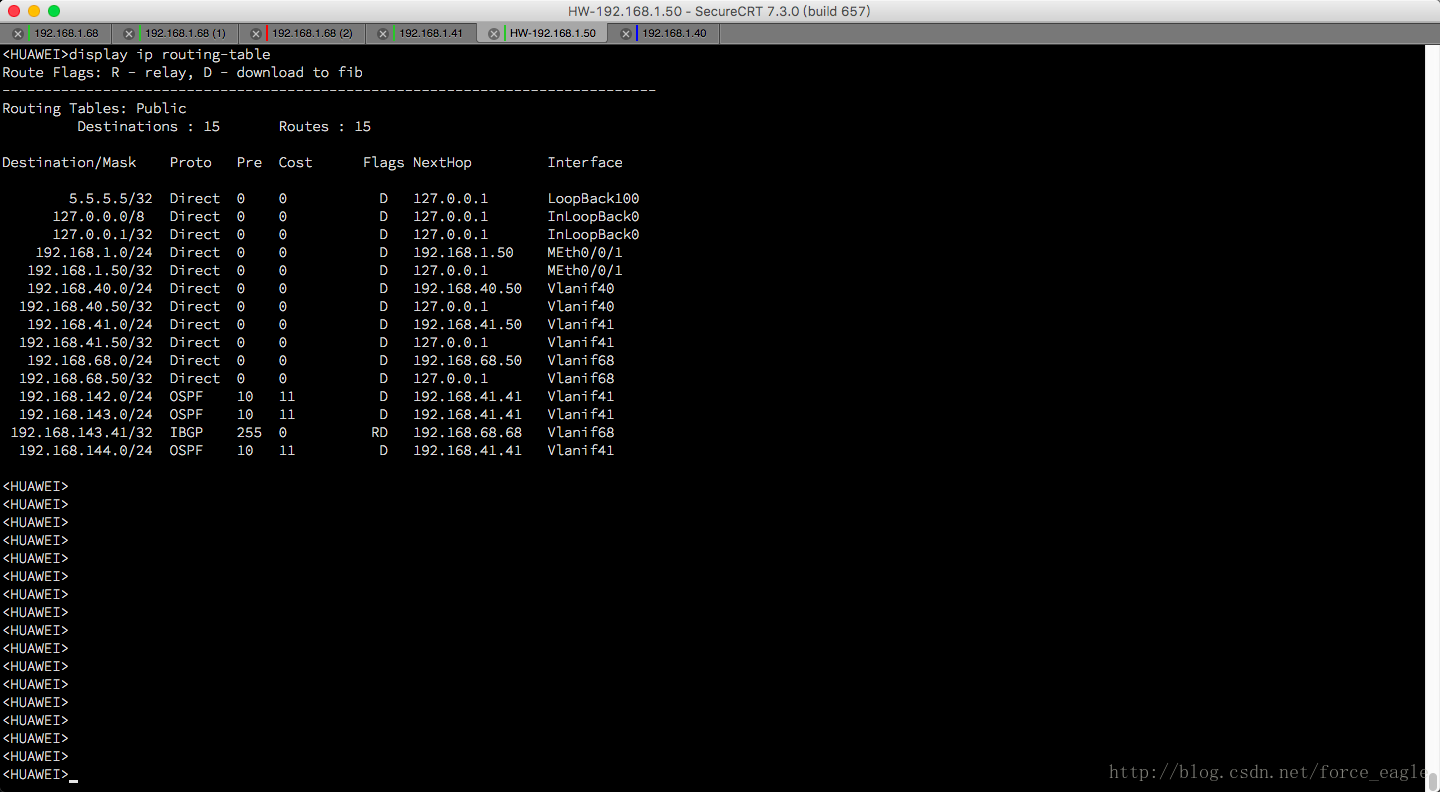Click the preference value 255

[249, 432]
